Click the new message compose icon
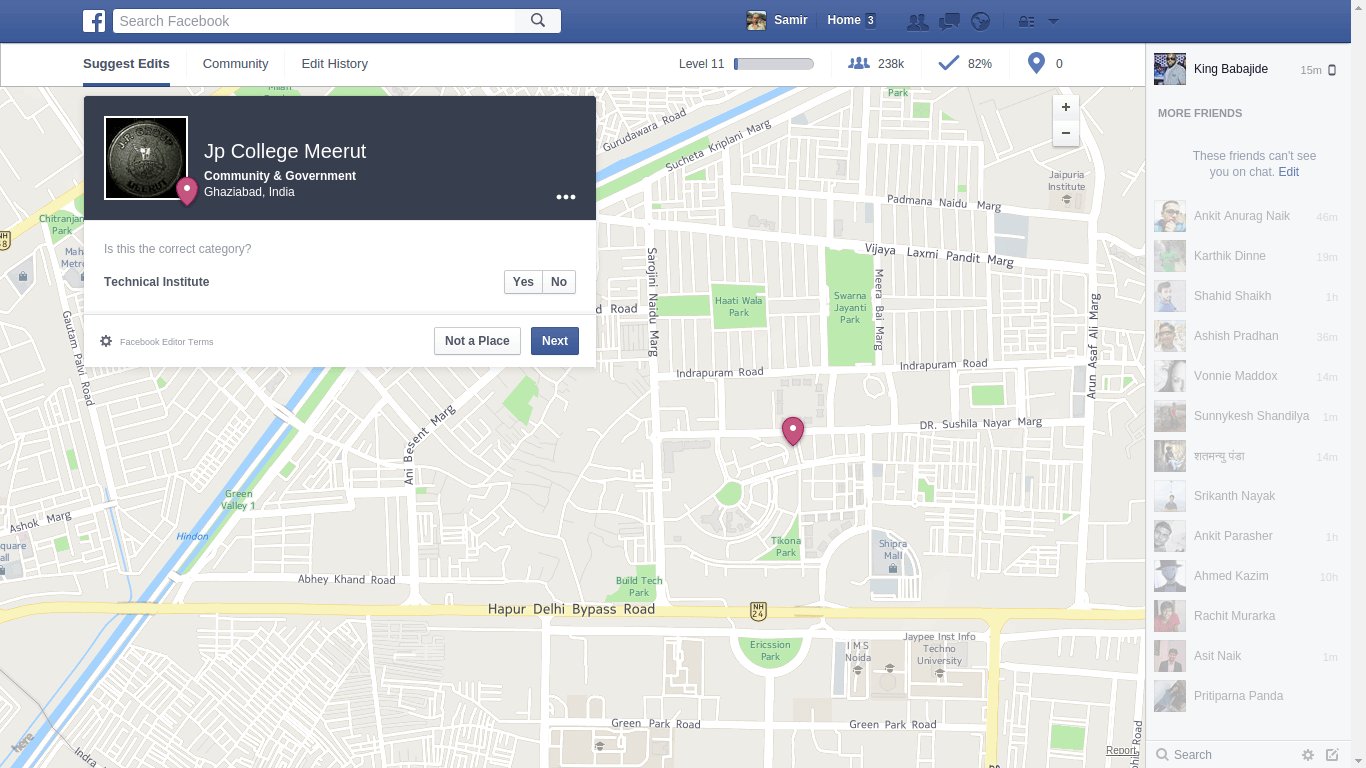 (x=1332, y=755)
